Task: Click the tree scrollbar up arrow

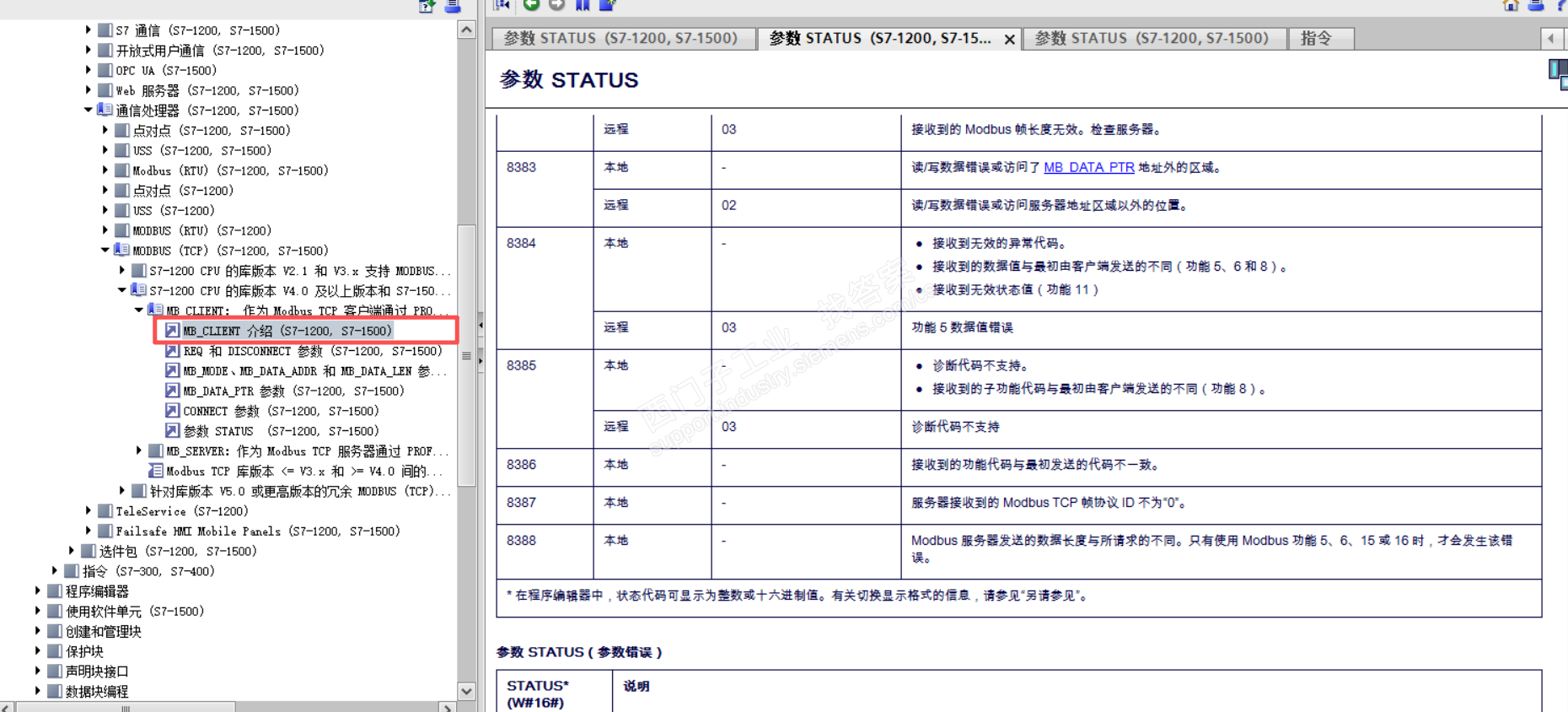Action: coord(467,30)
